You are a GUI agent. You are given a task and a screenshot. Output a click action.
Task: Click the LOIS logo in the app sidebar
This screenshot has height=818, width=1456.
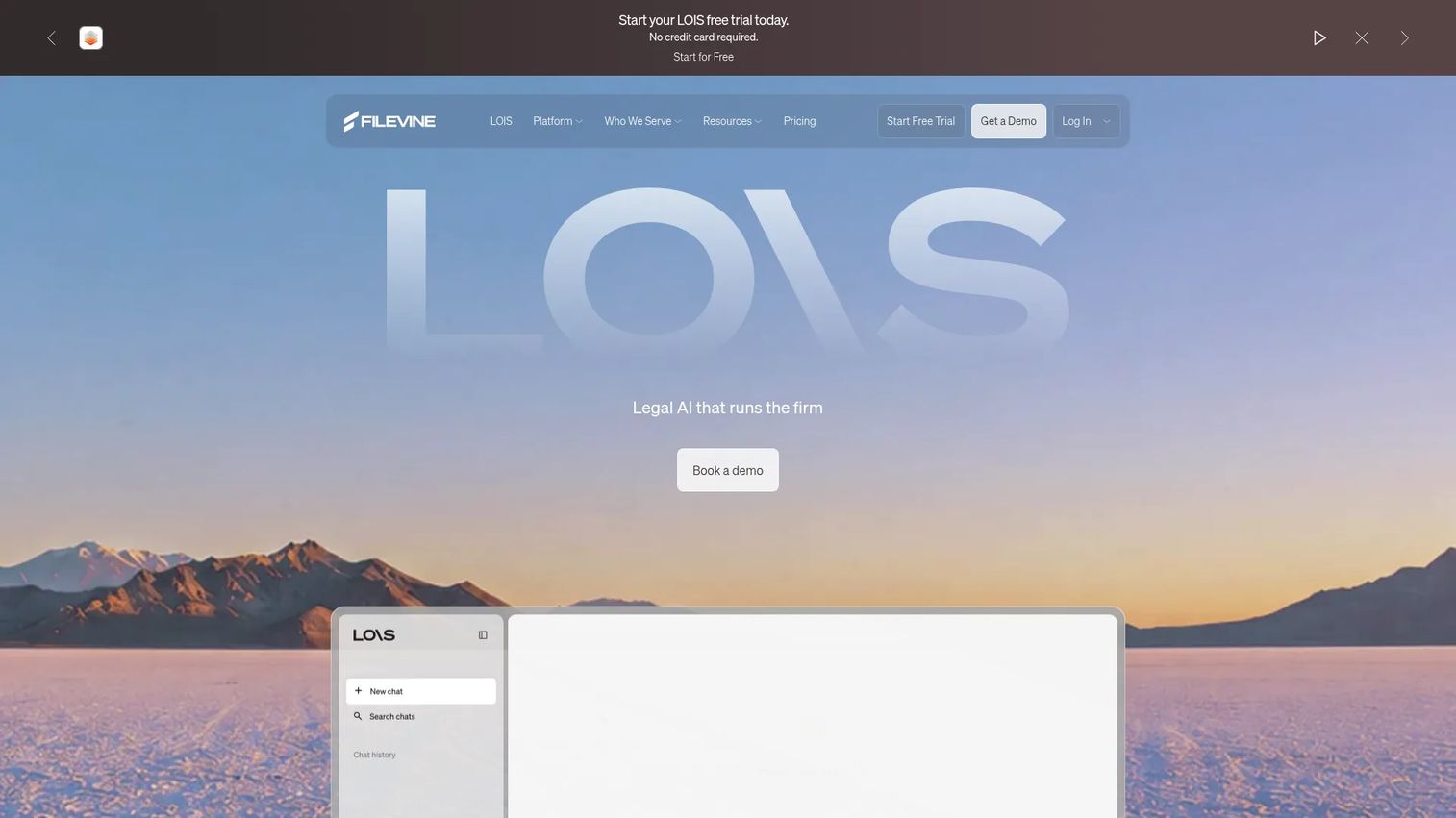pyautogui.click(x=374, y=635)
